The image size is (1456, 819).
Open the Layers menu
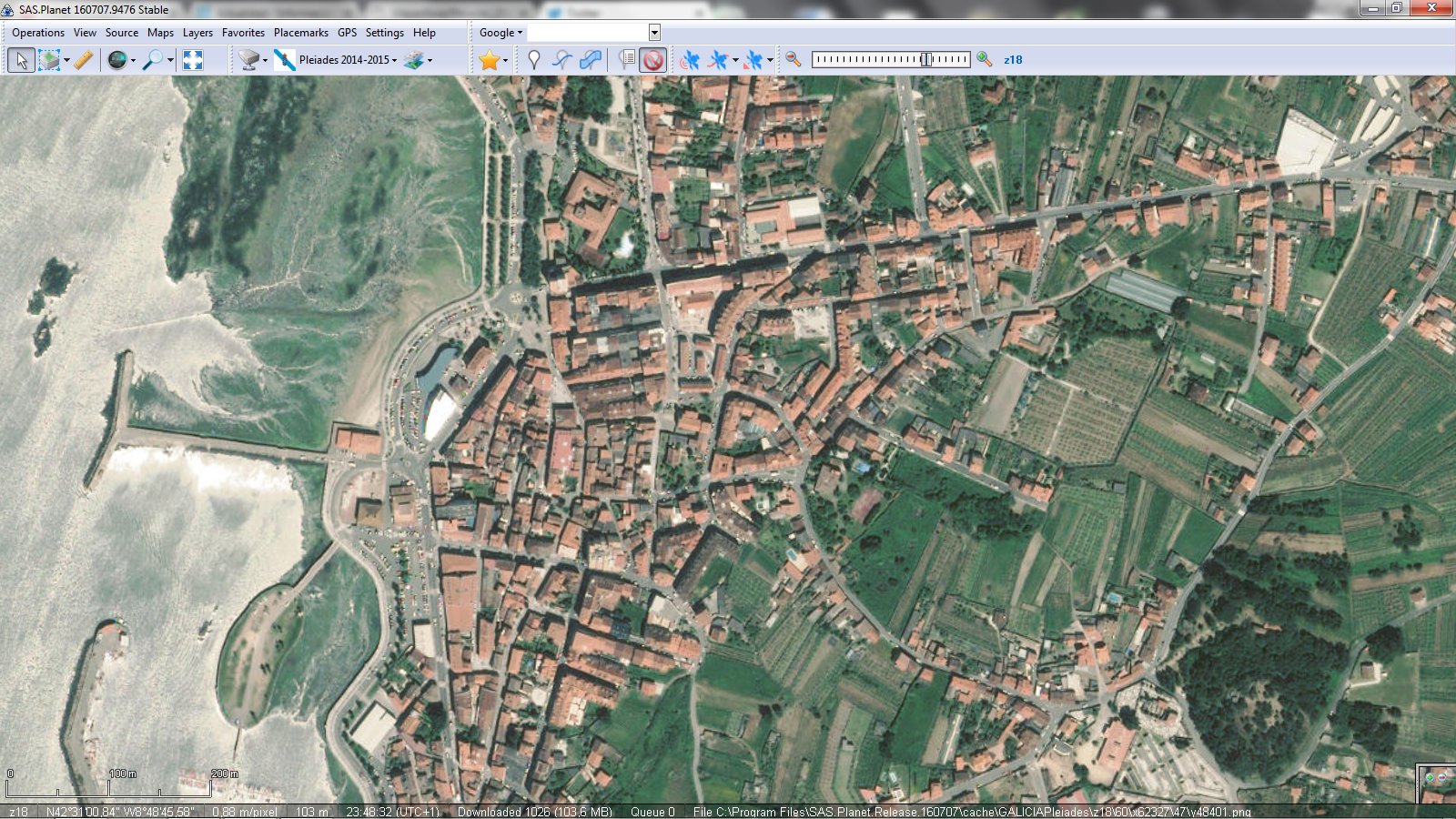[197, 33]
